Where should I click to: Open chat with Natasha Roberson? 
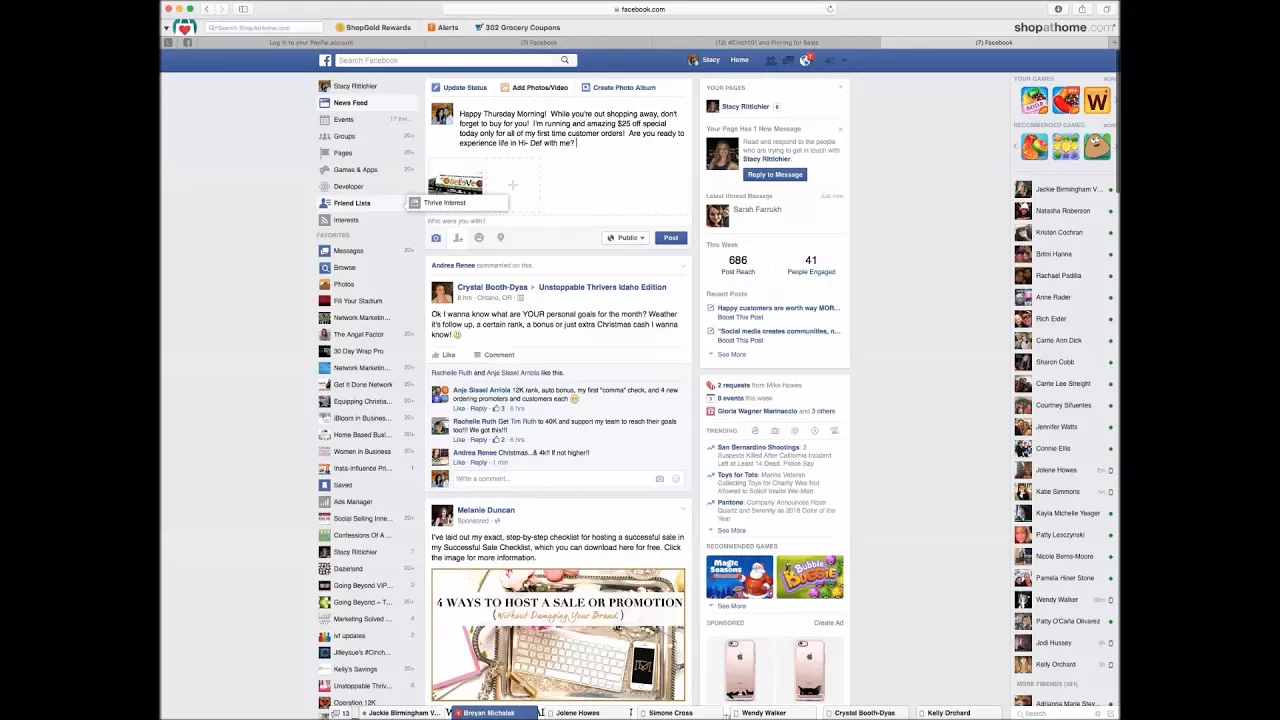[1063, 211]
